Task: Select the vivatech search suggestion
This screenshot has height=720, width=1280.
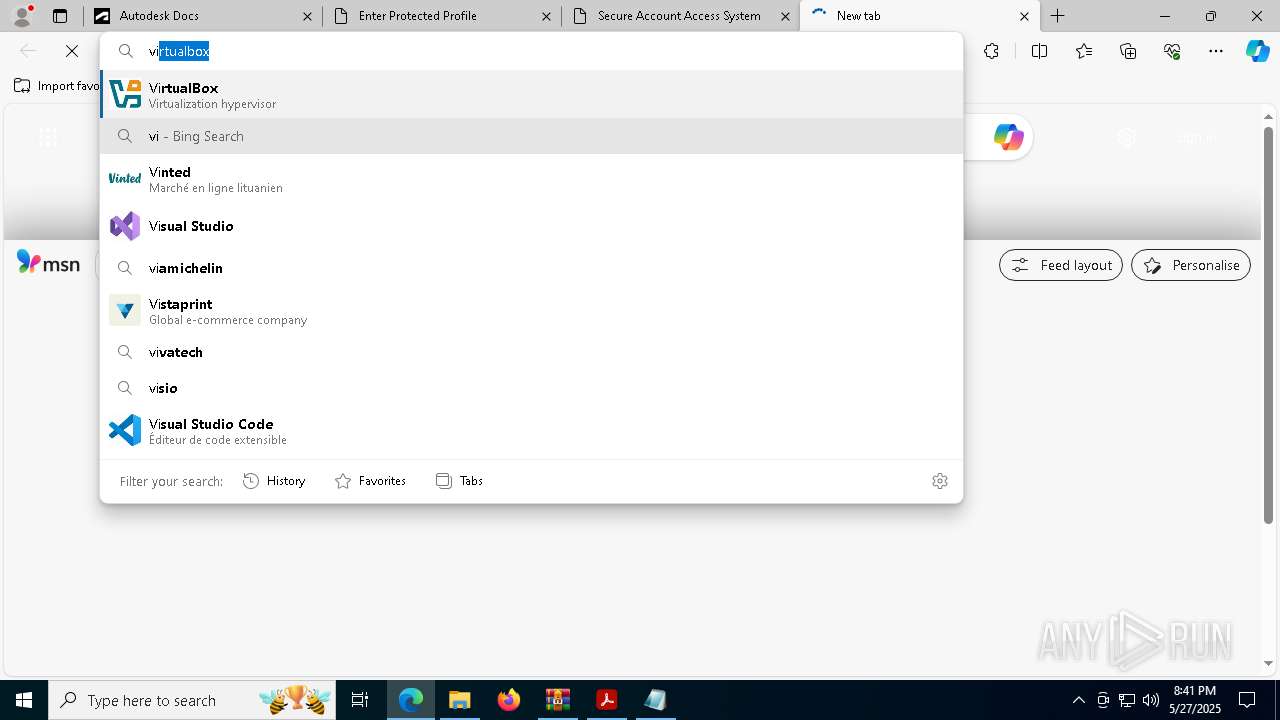Action: (531, 352)
